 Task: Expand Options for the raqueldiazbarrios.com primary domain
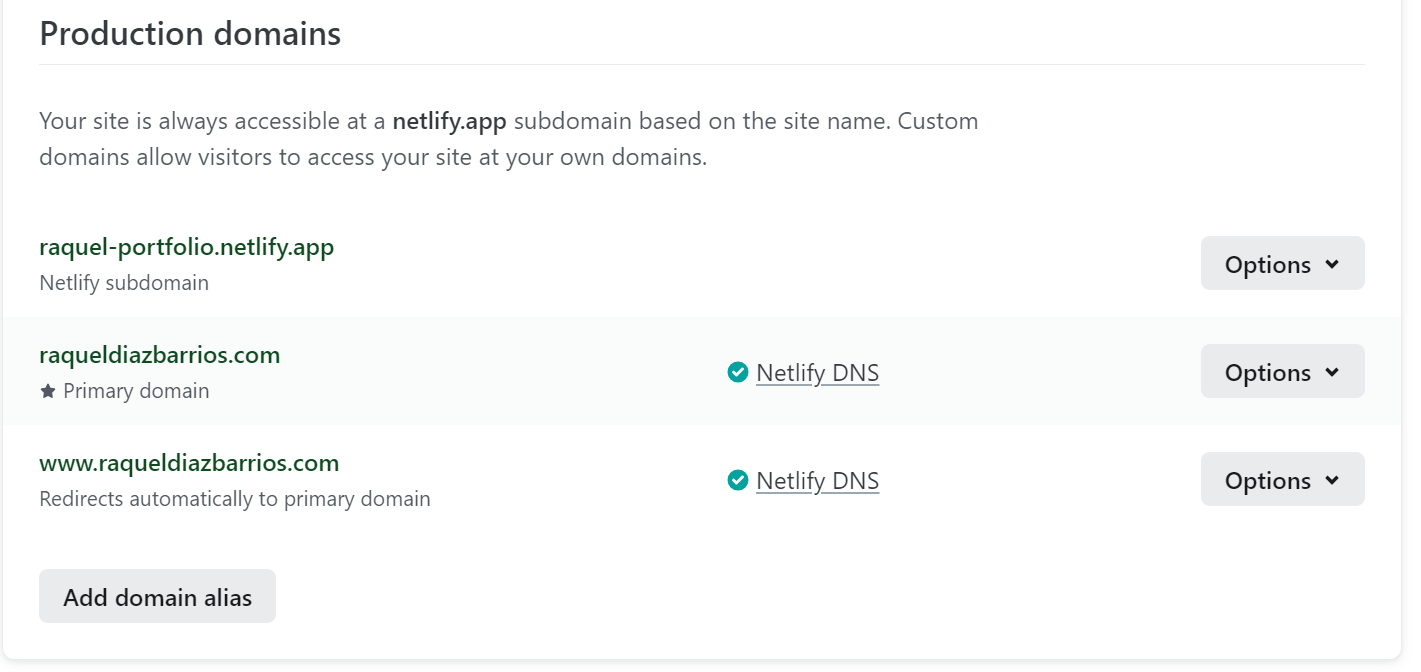[1281, 372]
